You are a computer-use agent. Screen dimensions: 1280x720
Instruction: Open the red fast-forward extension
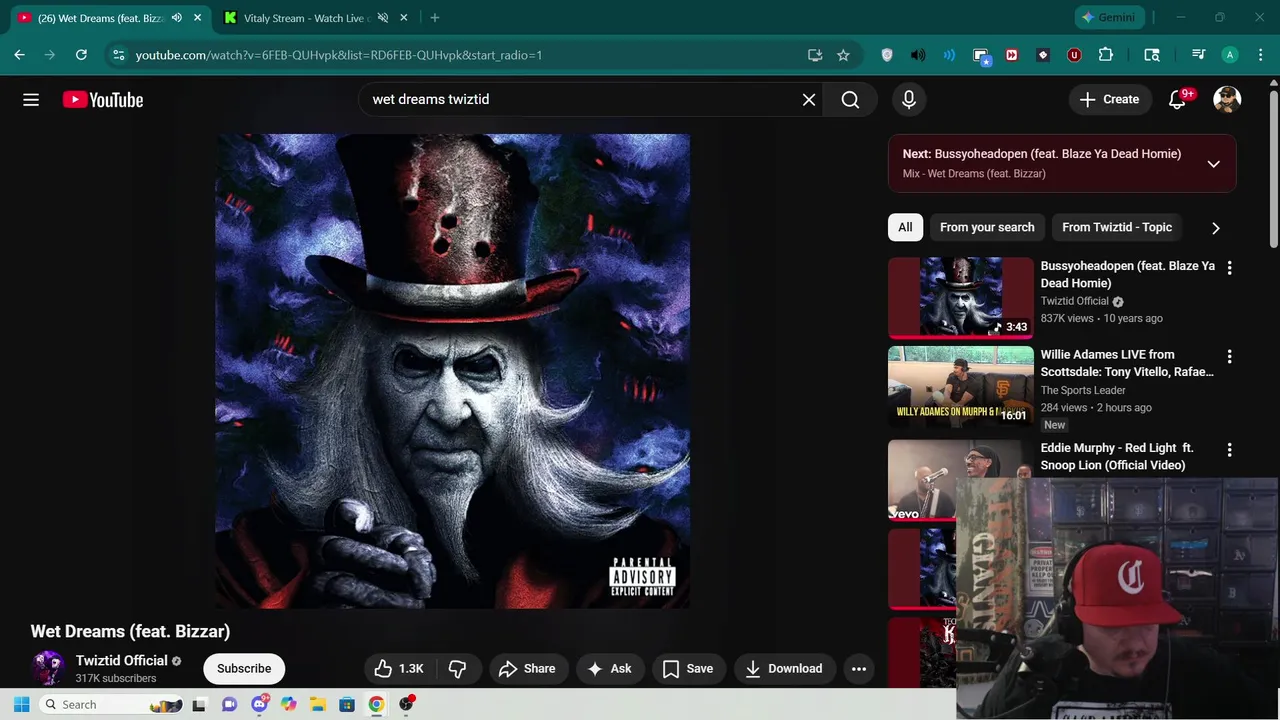point(1012,55)
